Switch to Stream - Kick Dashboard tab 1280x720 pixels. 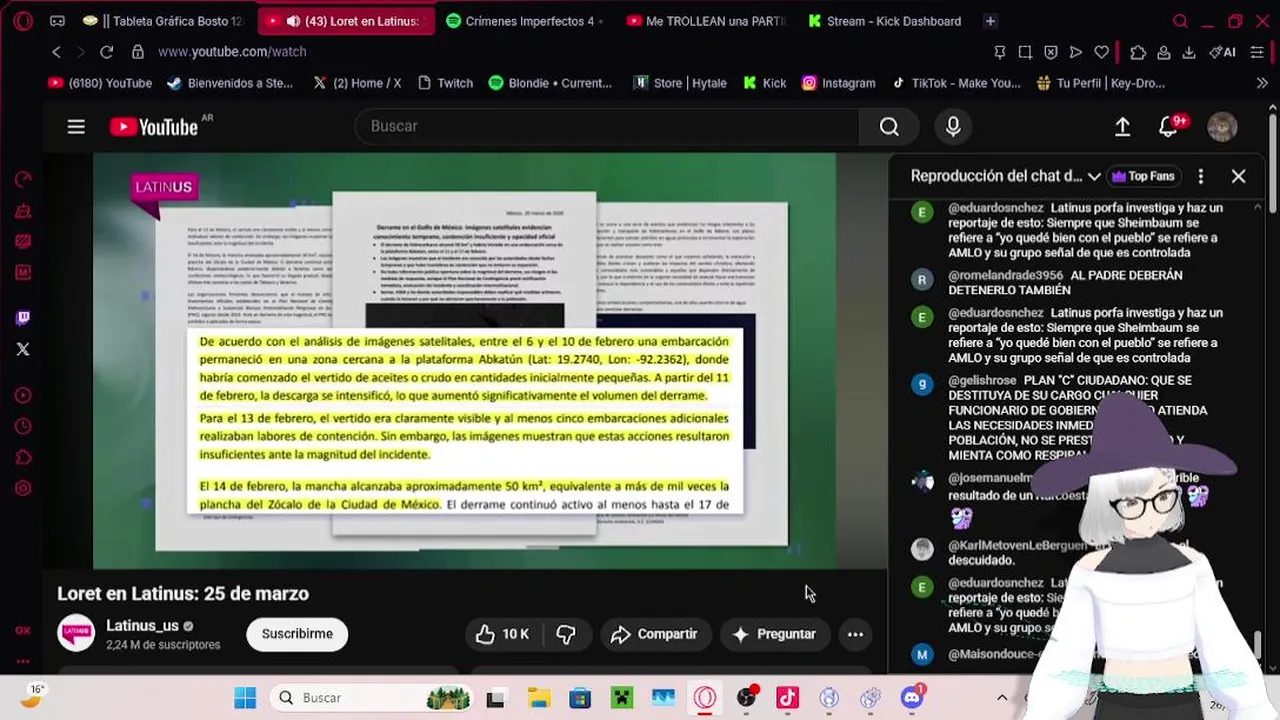[x=884, y=21]
